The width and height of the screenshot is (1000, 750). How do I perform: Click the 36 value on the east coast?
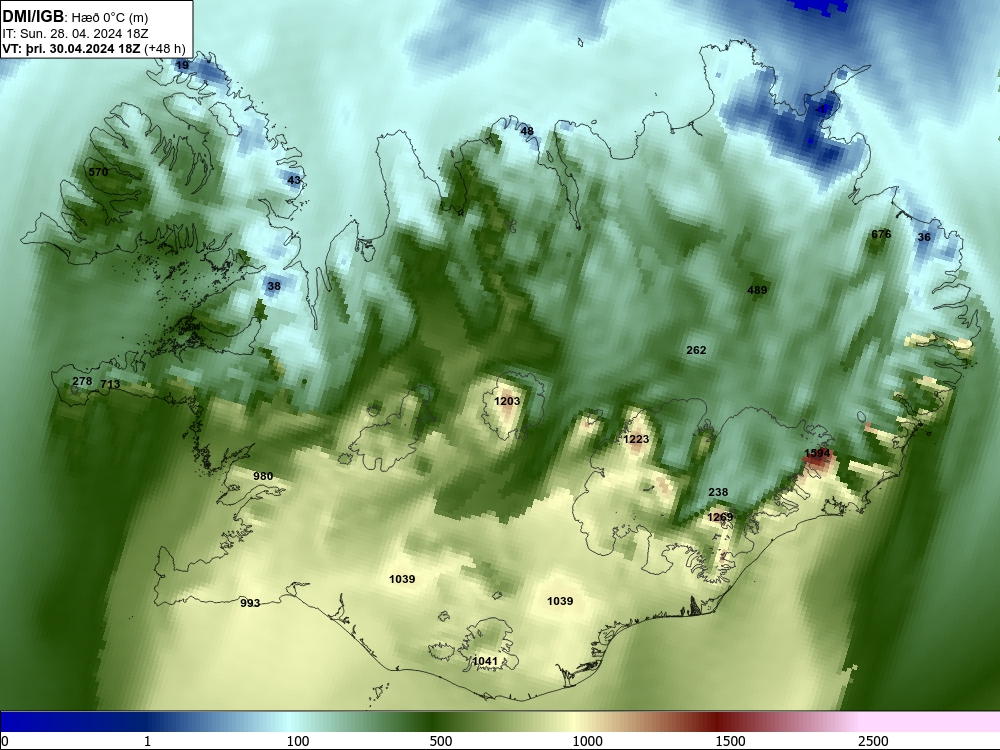924,237
